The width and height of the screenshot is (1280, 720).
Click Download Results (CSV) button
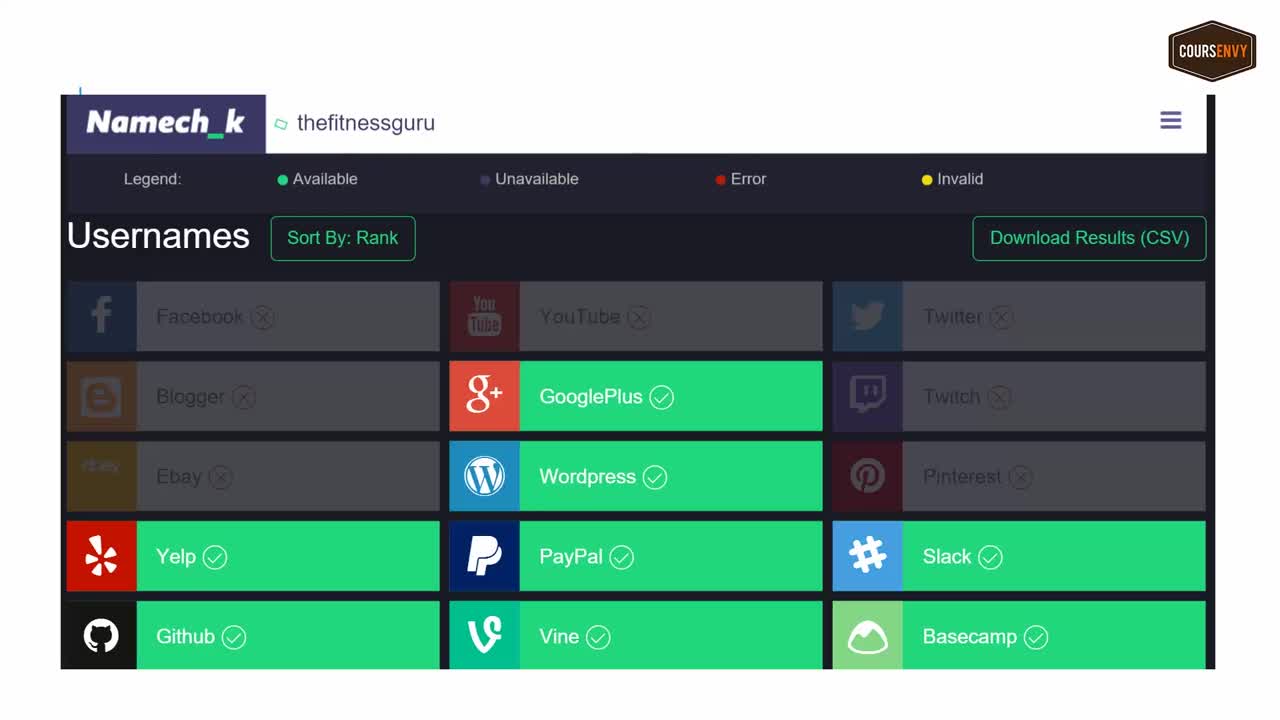[x=1089, y=238]
